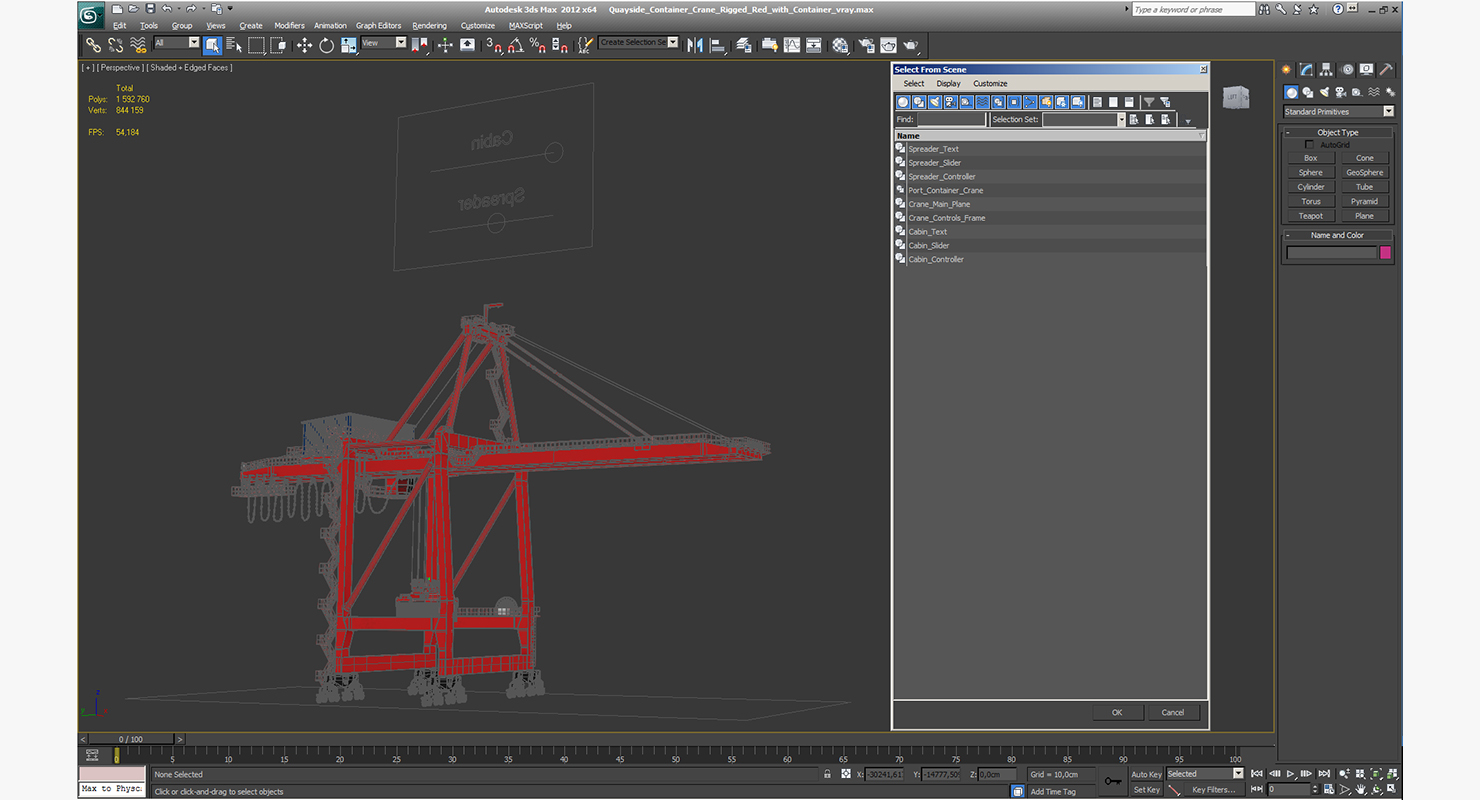
Task: Enable the AutoGrid checkbox
Action: [1310, 145]
